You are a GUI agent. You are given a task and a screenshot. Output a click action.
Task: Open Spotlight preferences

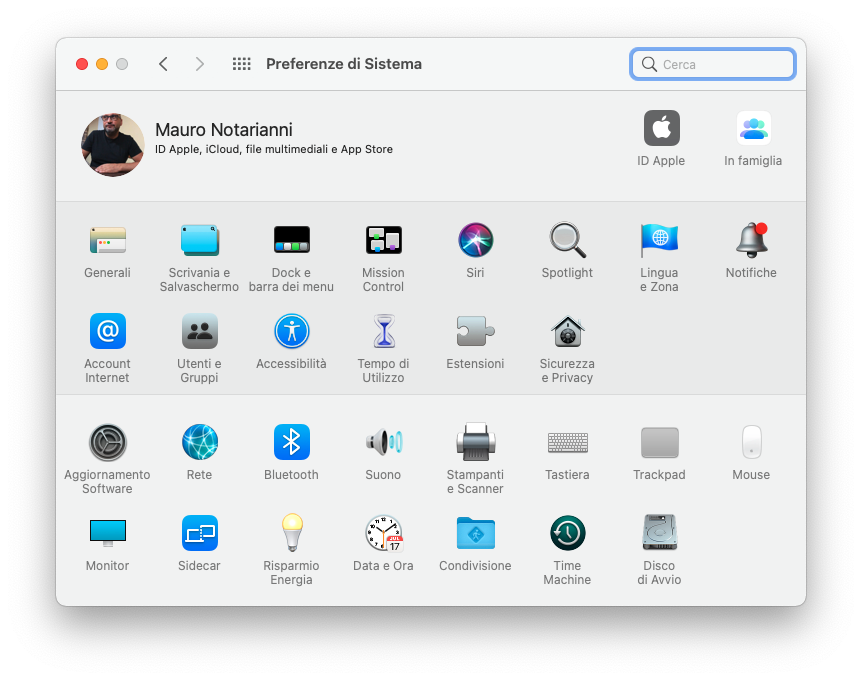tap(567, 240)
